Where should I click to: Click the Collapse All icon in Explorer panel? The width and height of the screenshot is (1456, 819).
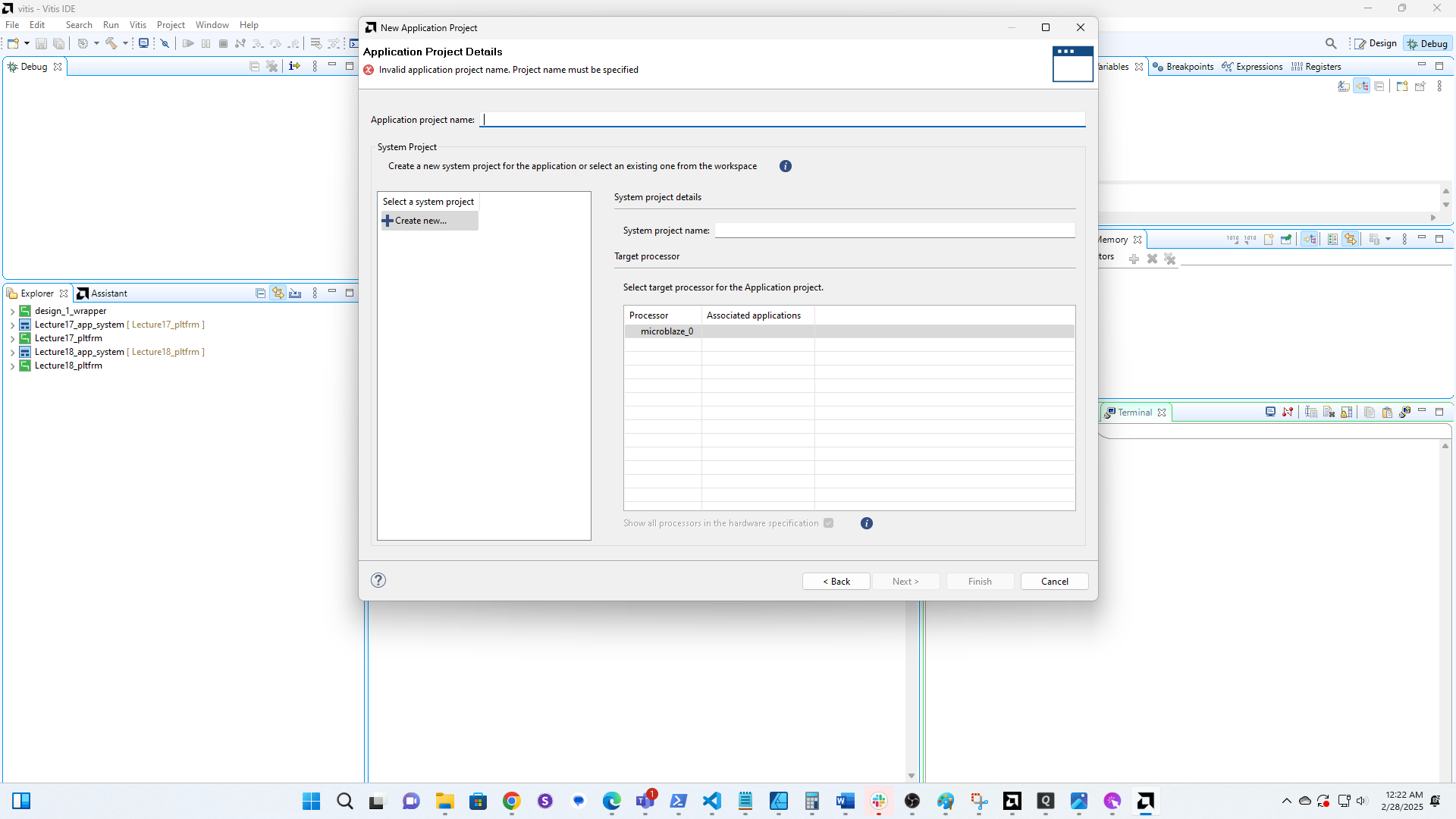pyautogui.click(x=260, y=293)
